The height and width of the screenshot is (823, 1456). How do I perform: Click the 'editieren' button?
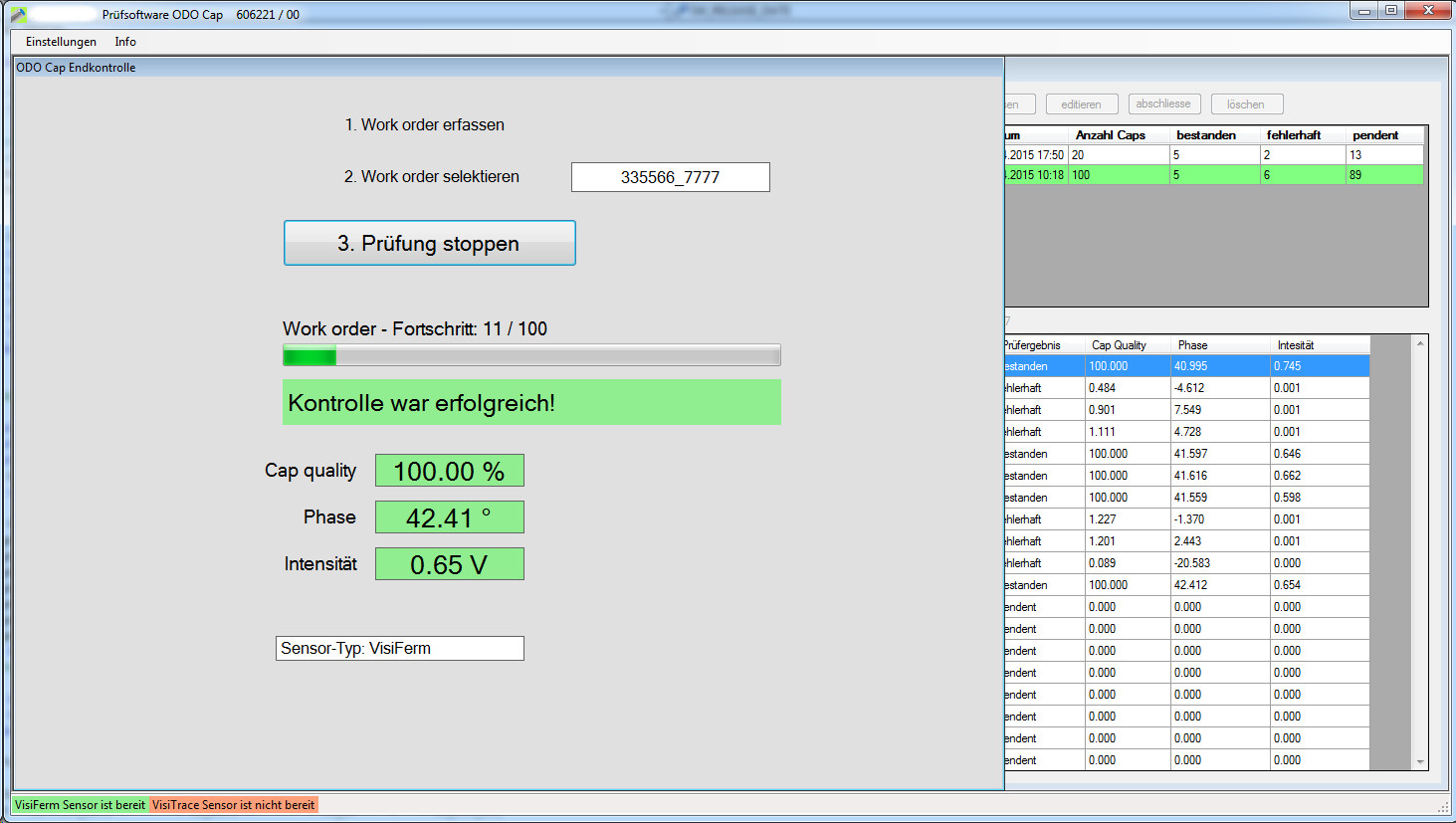point(1081,103)
